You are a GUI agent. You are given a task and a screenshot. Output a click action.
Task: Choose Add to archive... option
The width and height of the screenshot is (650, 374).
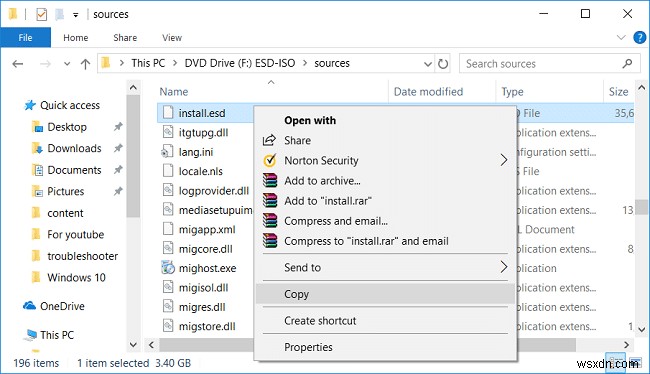385,181
